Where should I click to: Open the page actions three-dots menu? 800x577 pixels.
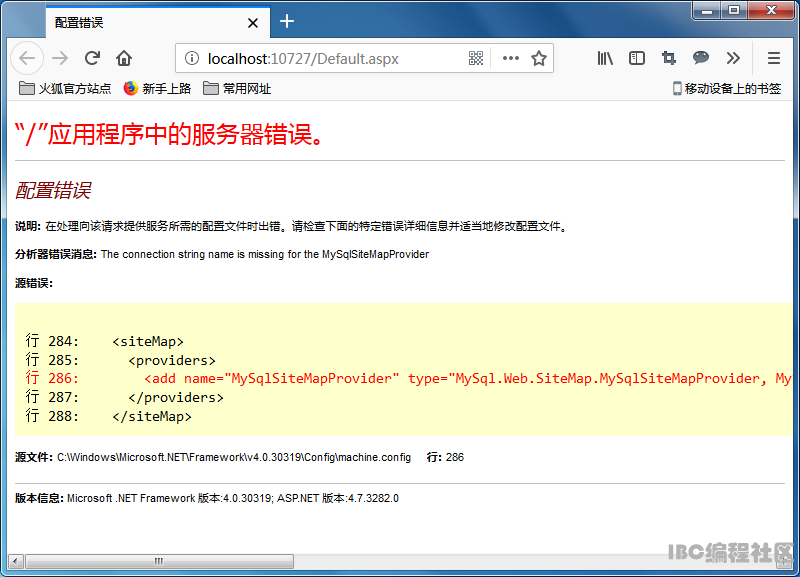tap(511, 58)
